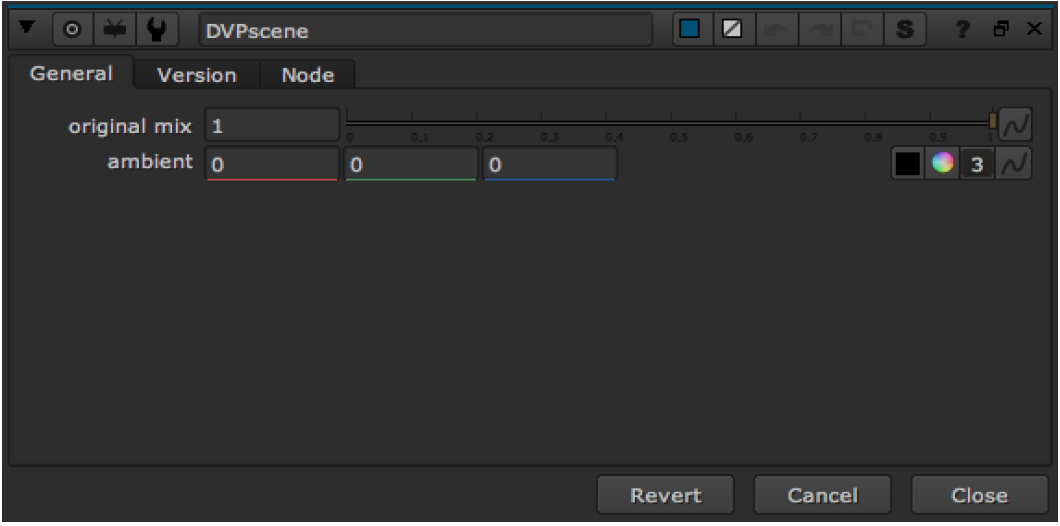Open the blue node color swatch

point(689,31)
